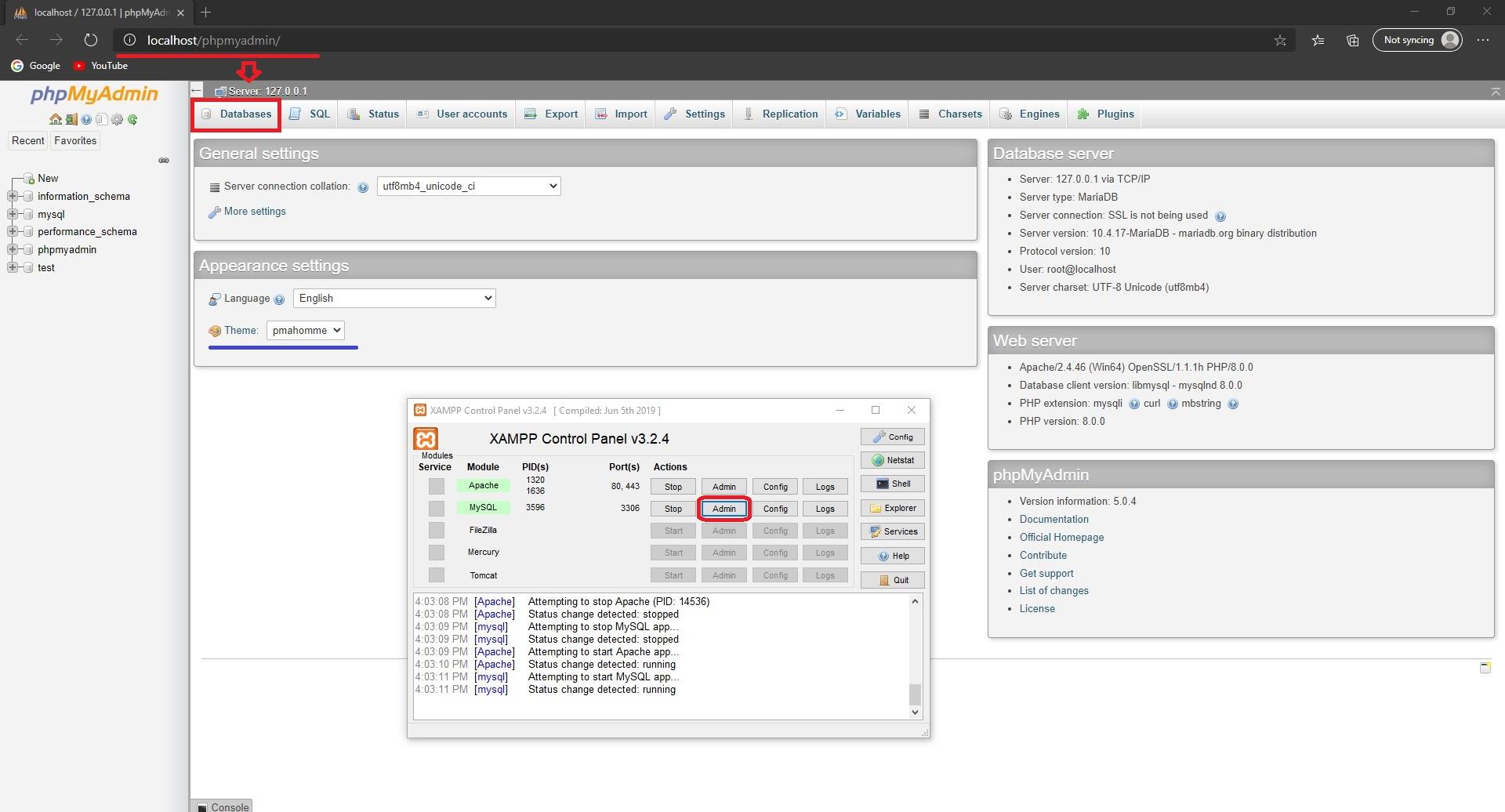1505x812 pixels.
Task: Open SSL help icon in Database server panel
Action: (x=1220, y=216)
